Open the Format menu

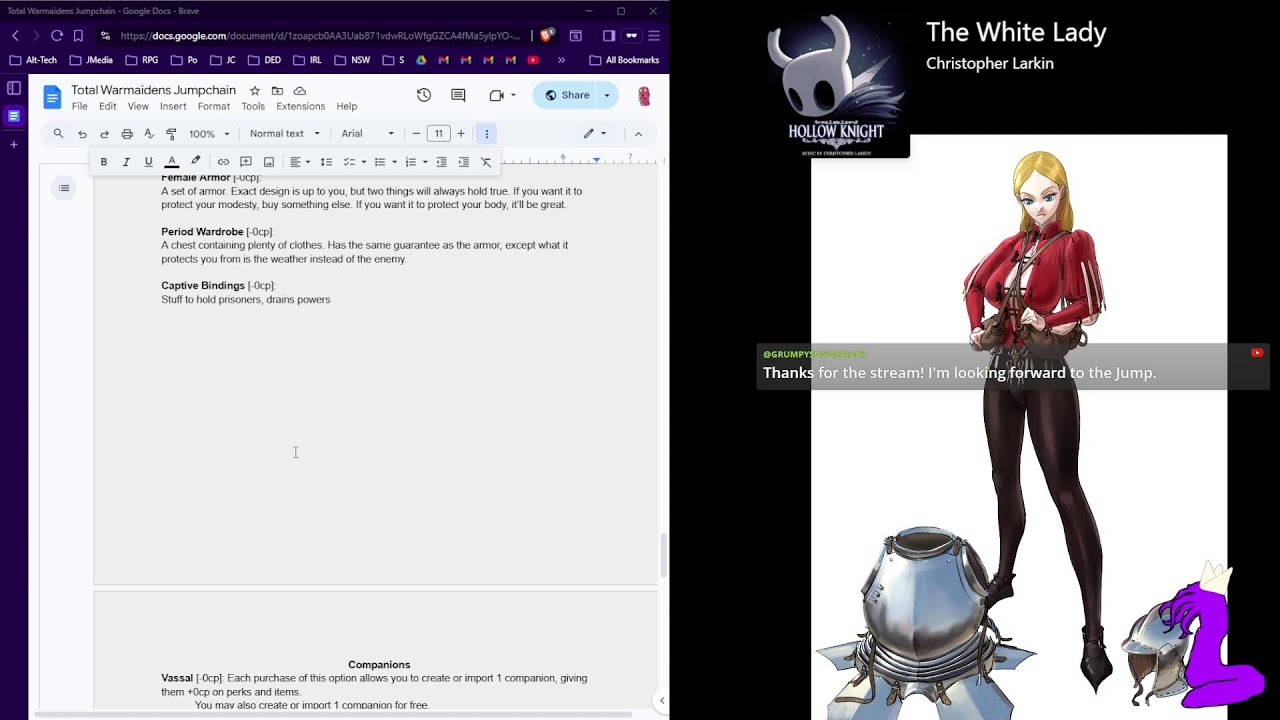[x=213, y=106]
